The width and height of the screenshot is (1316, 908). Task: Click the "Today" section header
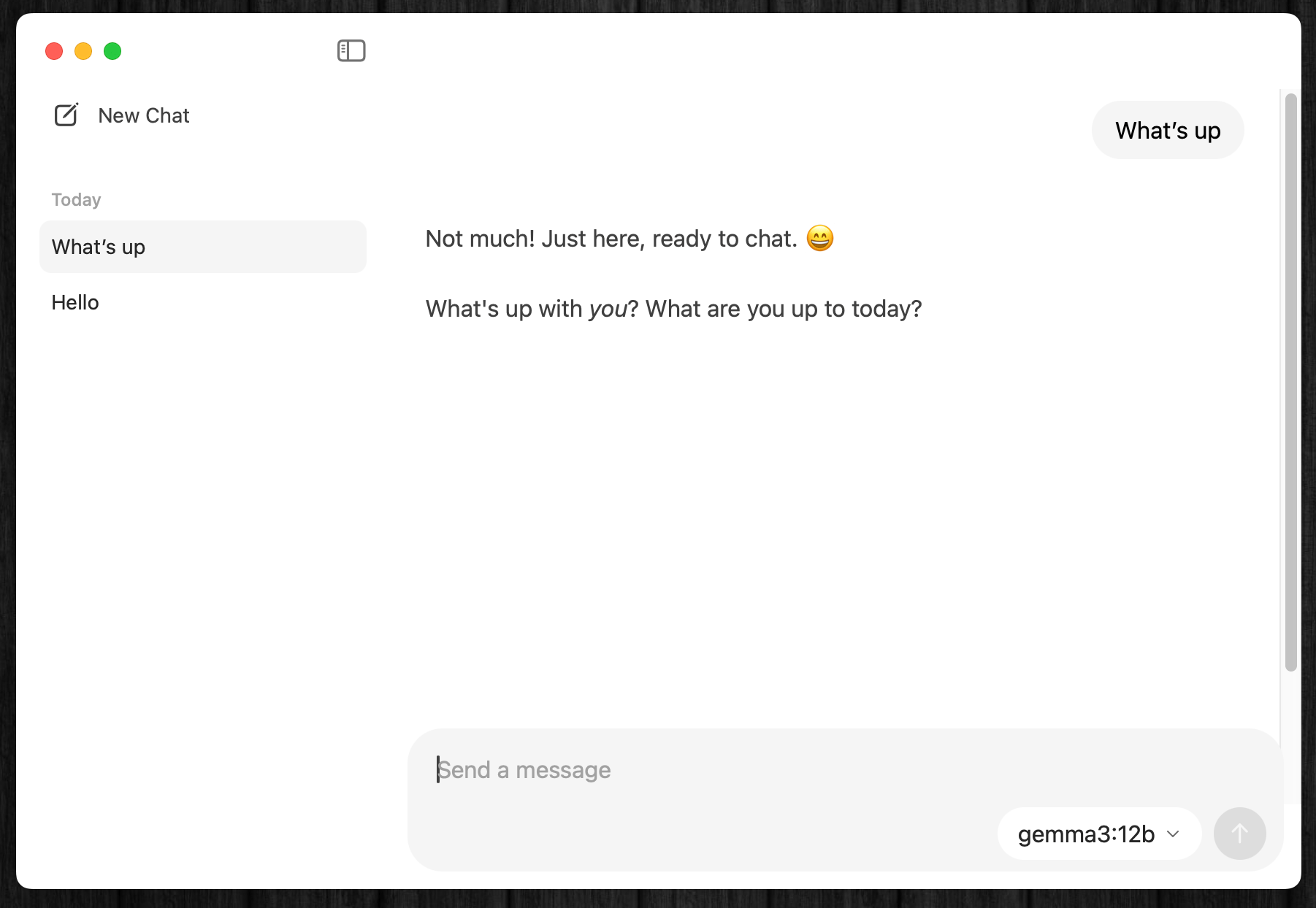click(76, 200)
